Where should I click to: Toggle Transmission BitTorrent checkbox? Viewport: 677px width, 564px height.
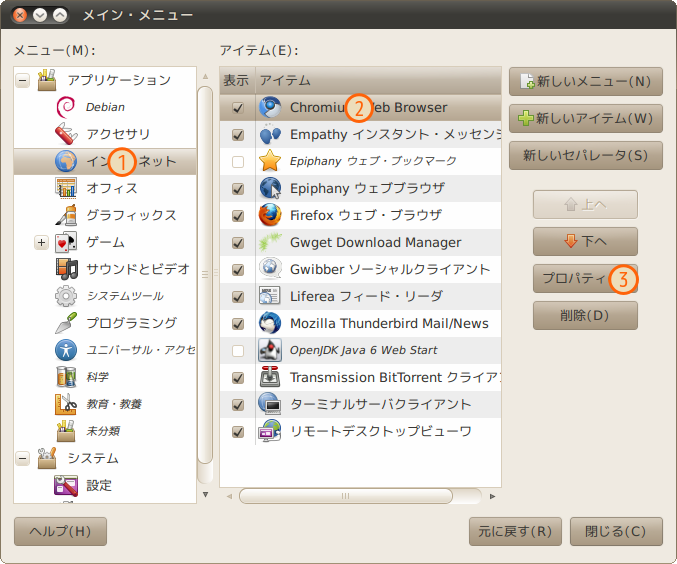(x=238, y=378)
